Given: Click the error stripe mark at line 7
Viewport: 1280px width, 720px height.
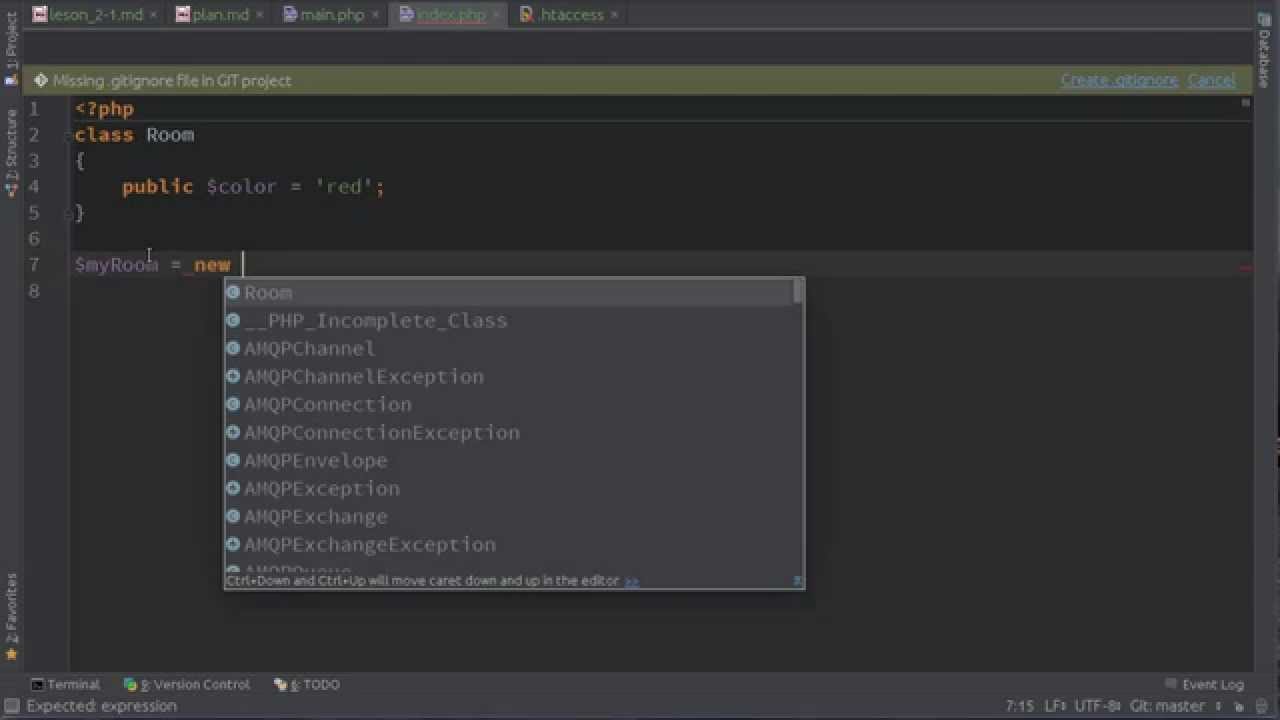Looking at the screenshot, I should coord(1246,267).
